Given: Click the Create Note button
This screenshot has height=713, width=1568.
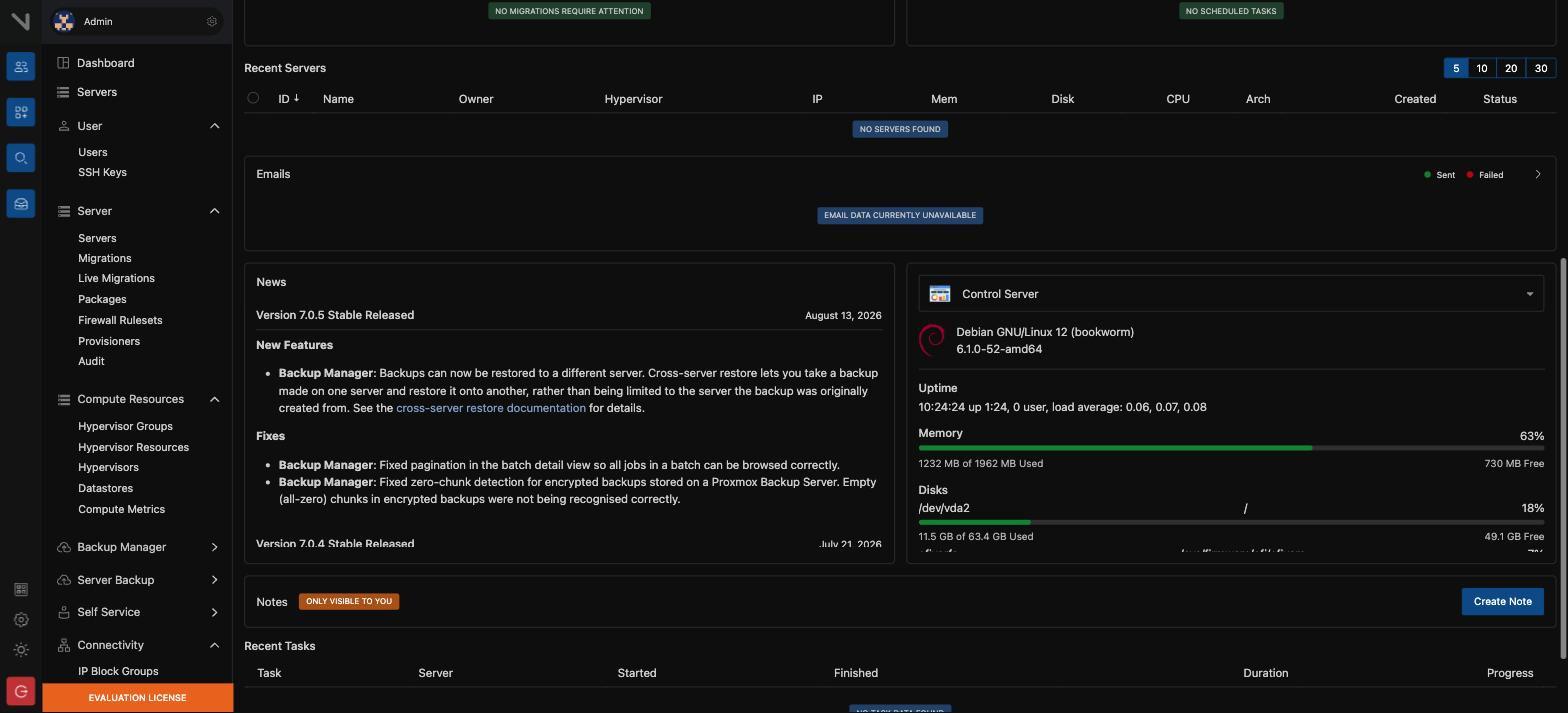Looking at the screenshot, I should point(1502,601).
